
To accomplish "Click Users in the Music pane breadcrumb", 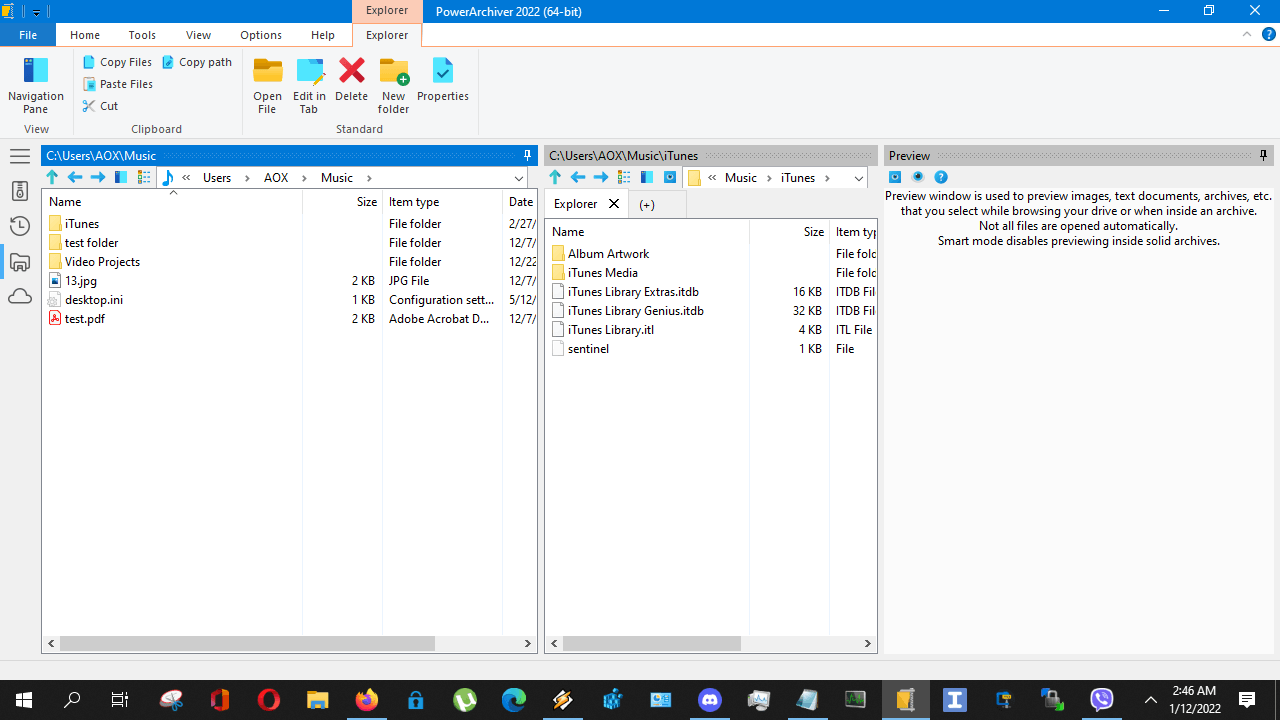I will pos(217,178).
